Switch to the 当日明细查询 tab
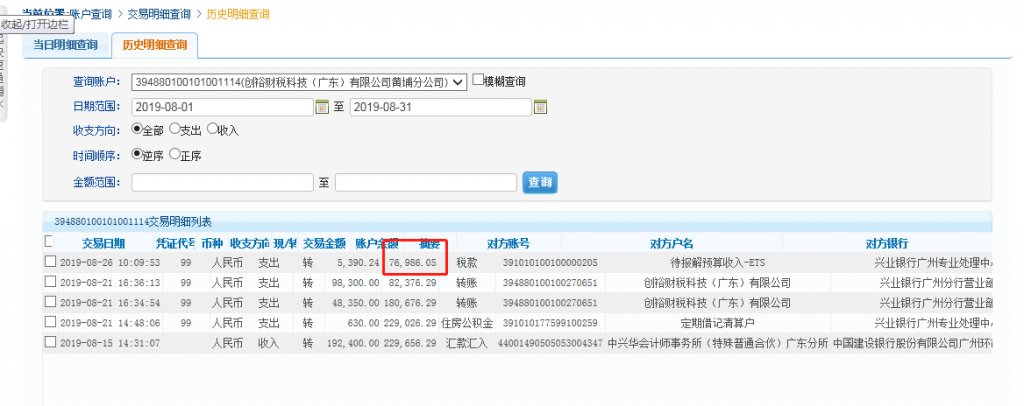Viewport: 1024px width, 406px height. tap(65, 45)
